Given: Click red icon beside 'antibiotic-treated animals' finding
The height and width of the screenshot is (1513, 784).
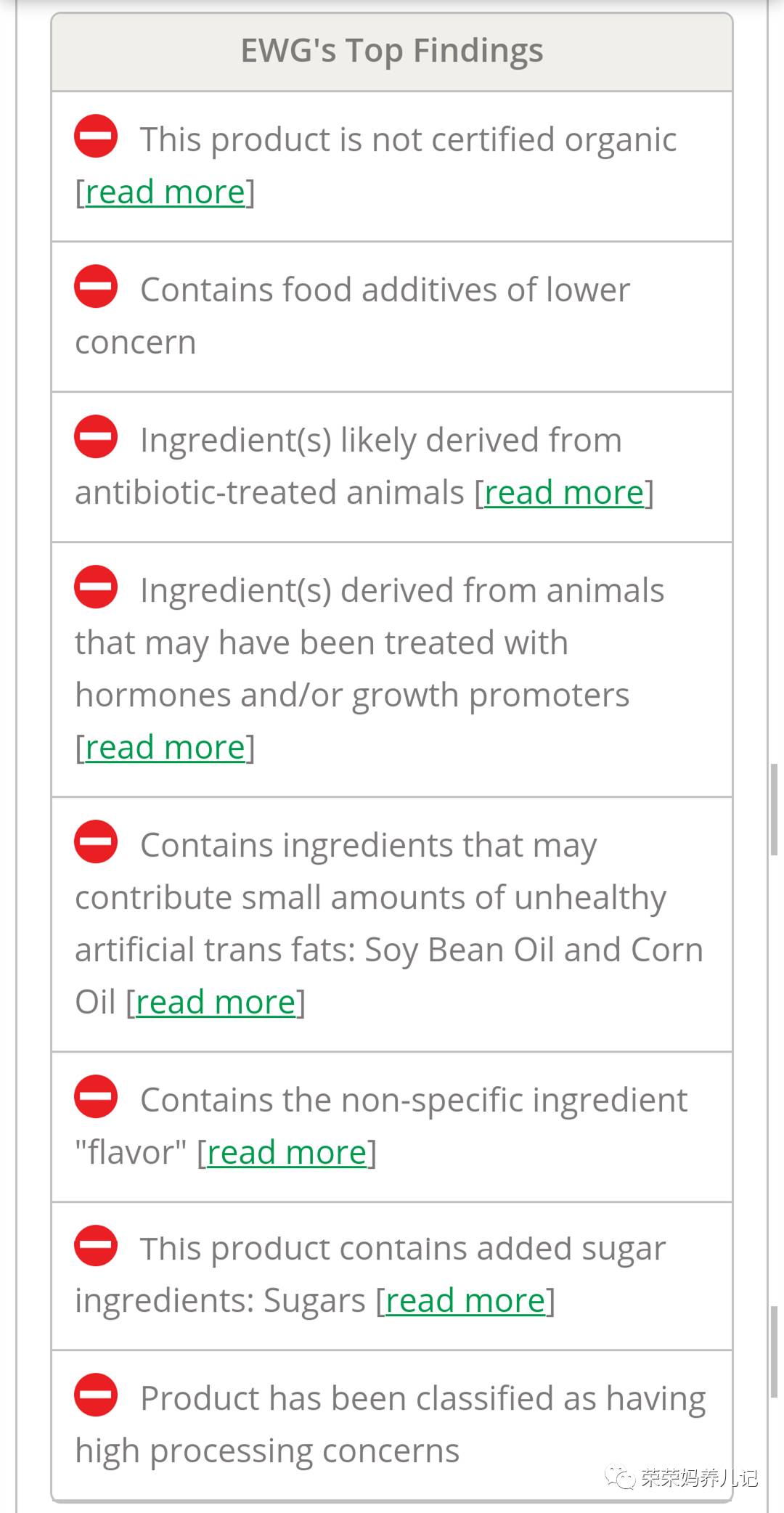Looking at the screenshot, I should point(96,436).
